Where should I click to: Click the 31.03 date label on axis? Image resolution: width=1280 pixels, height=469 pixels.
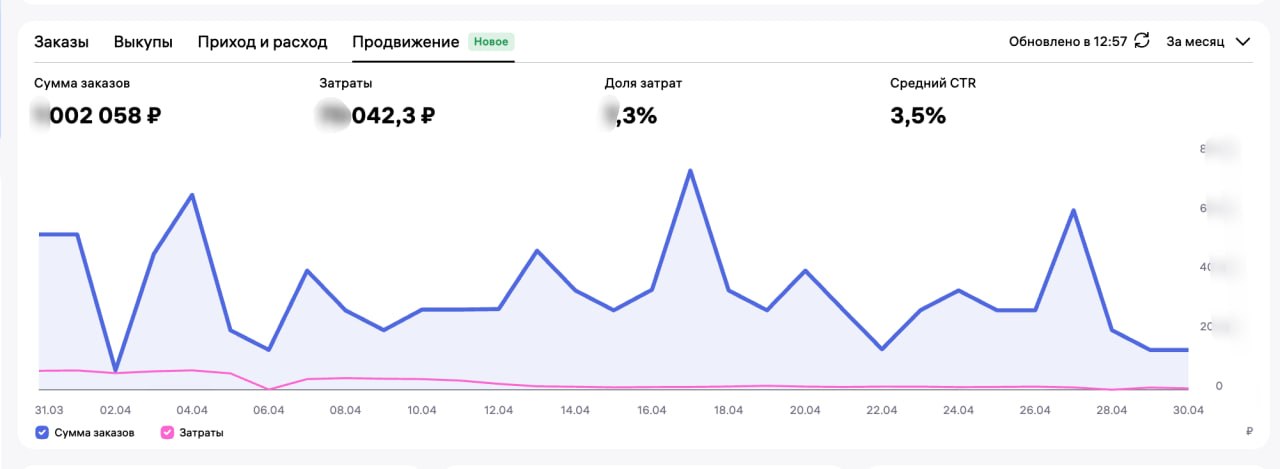coord(49,410)
